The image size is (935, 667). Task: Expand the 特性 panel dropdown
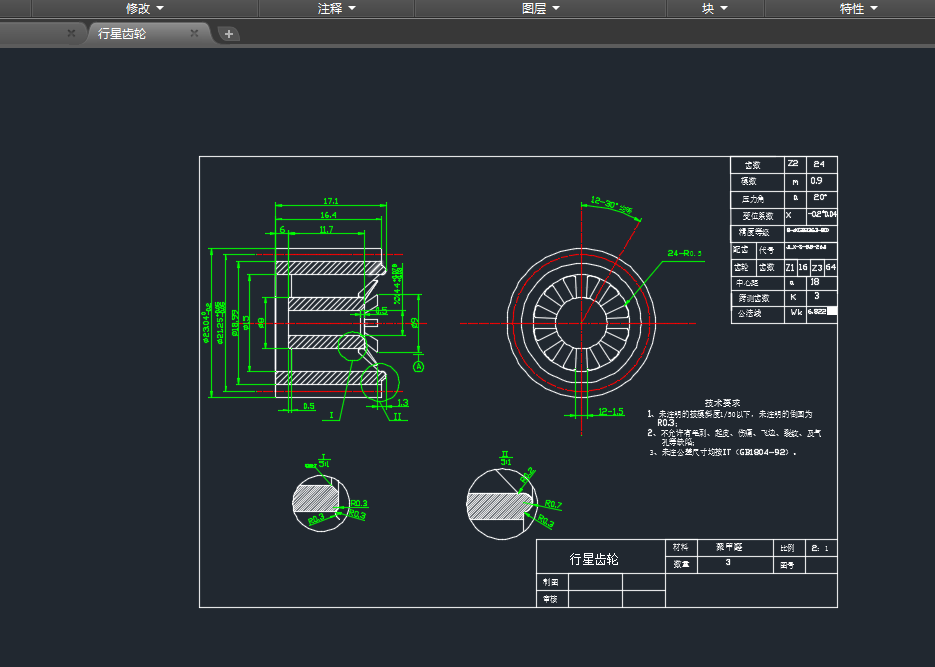[859, 8]
